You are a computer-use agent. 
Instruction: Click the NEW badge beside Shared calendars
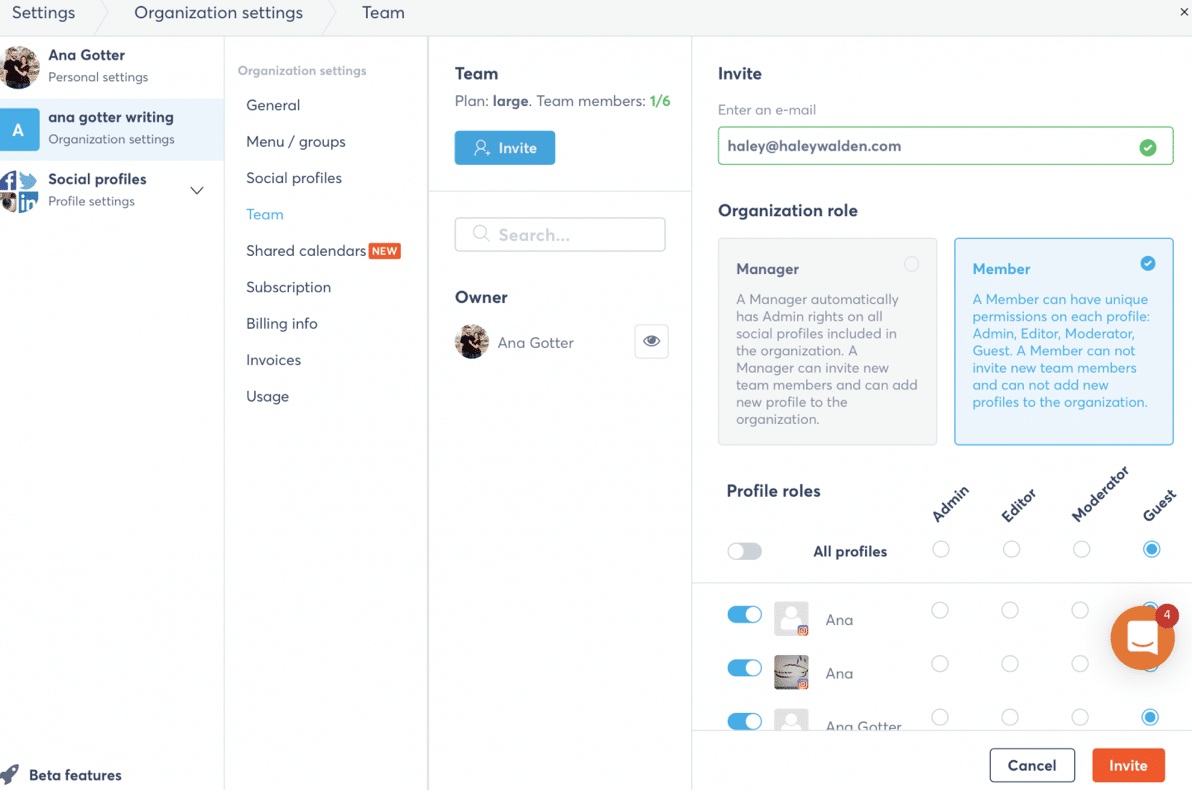[x=385, y=251]
